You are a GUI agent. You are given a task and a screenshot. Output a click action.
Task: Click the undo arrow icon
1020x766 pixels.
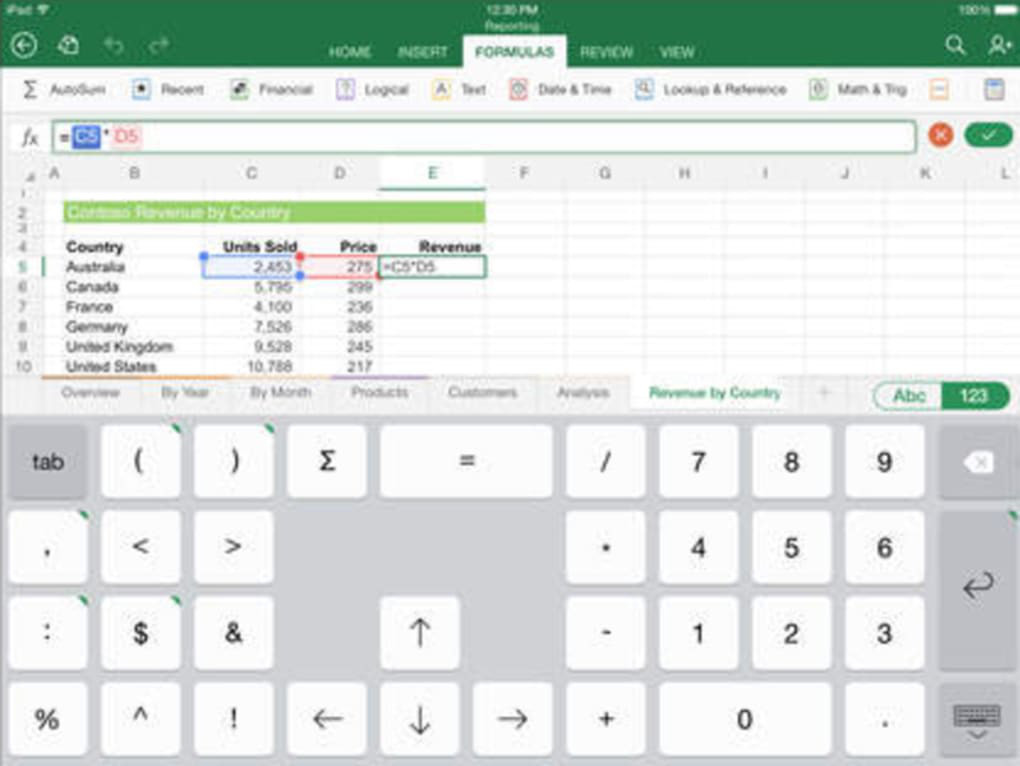click(x=114, y=46)
